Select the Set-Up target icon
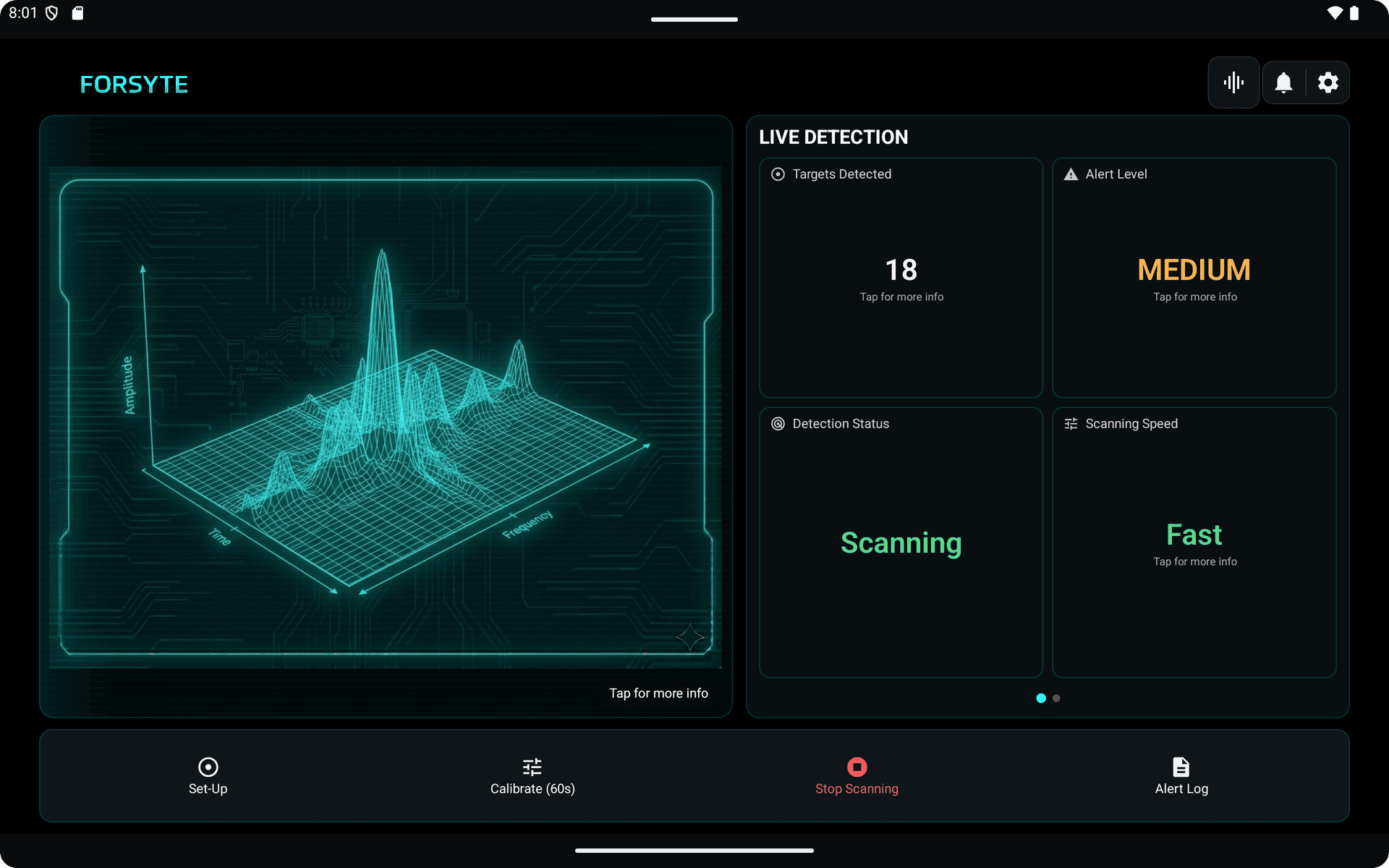 tap(208, 767)
